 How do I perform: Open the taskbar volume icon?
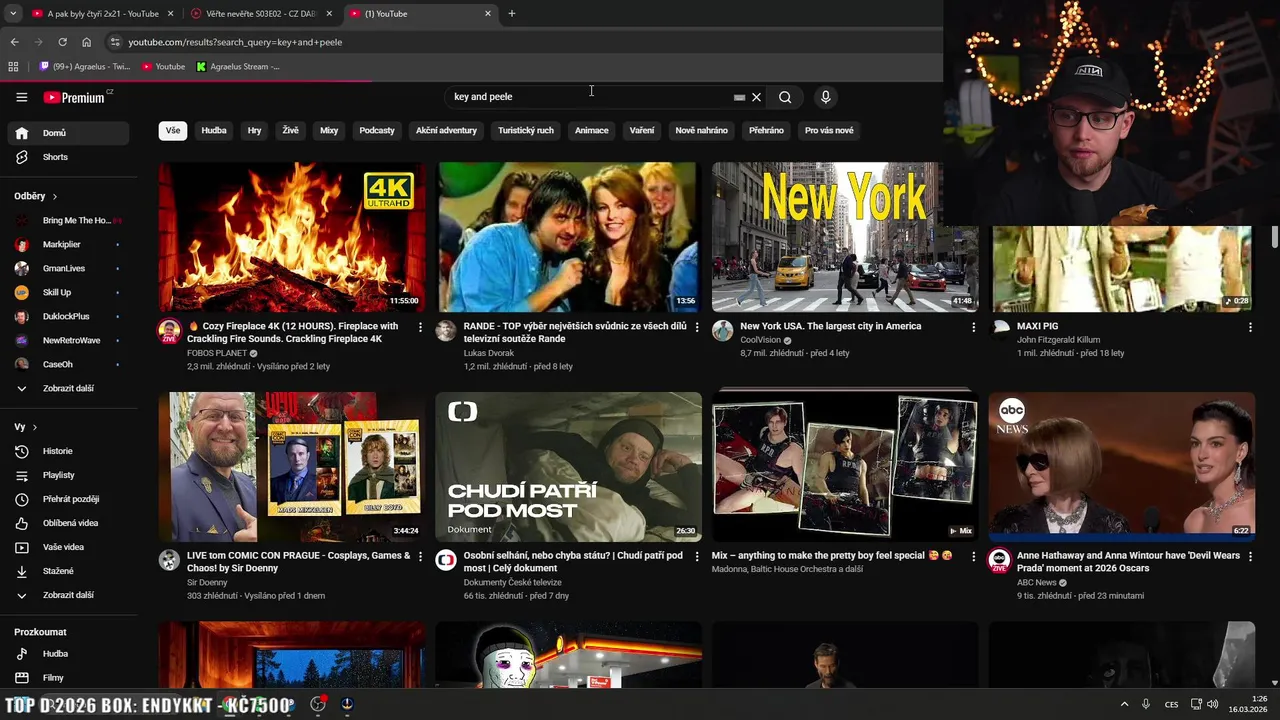pos(1212,704)
